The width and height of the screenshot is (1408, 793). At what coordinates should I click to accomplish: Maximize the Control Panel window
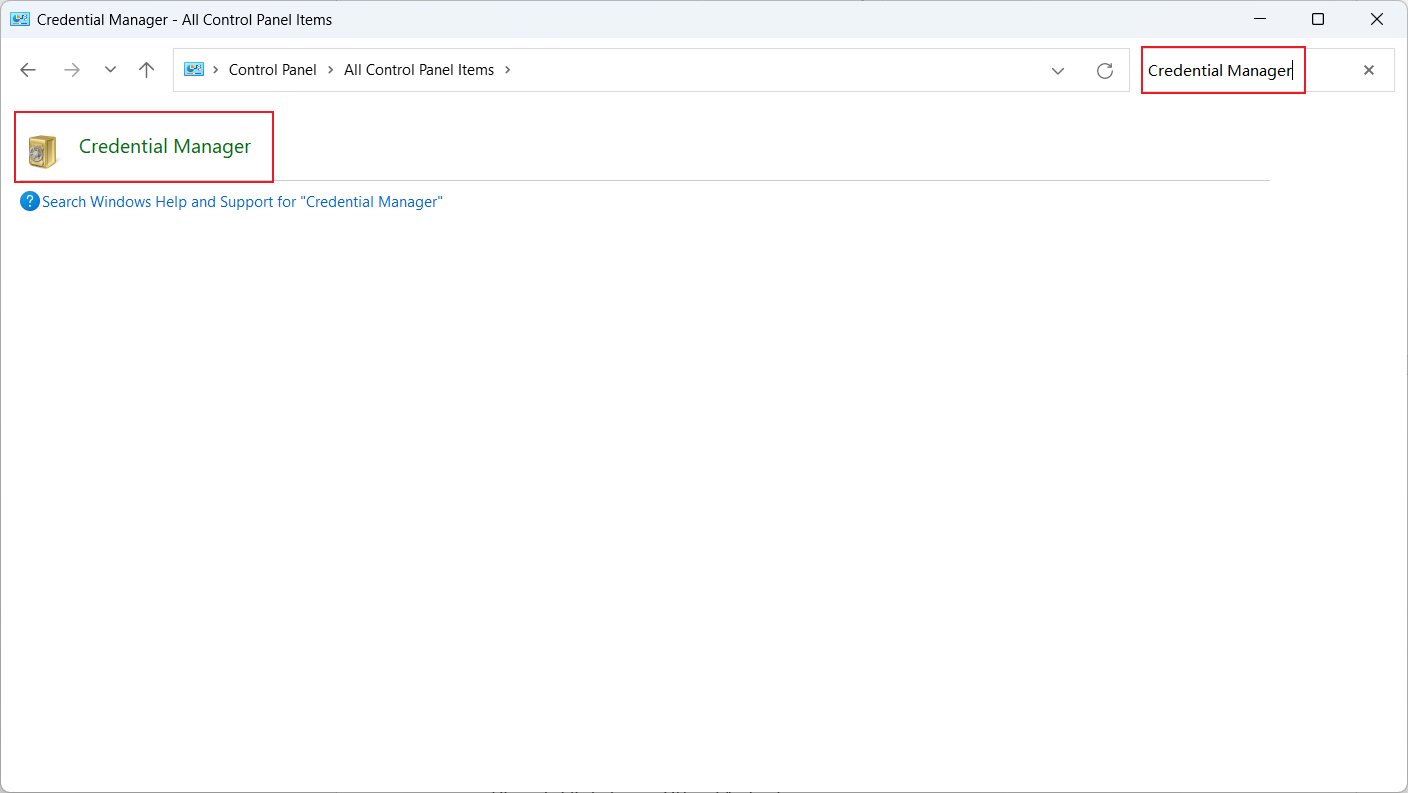(1317, 19)
